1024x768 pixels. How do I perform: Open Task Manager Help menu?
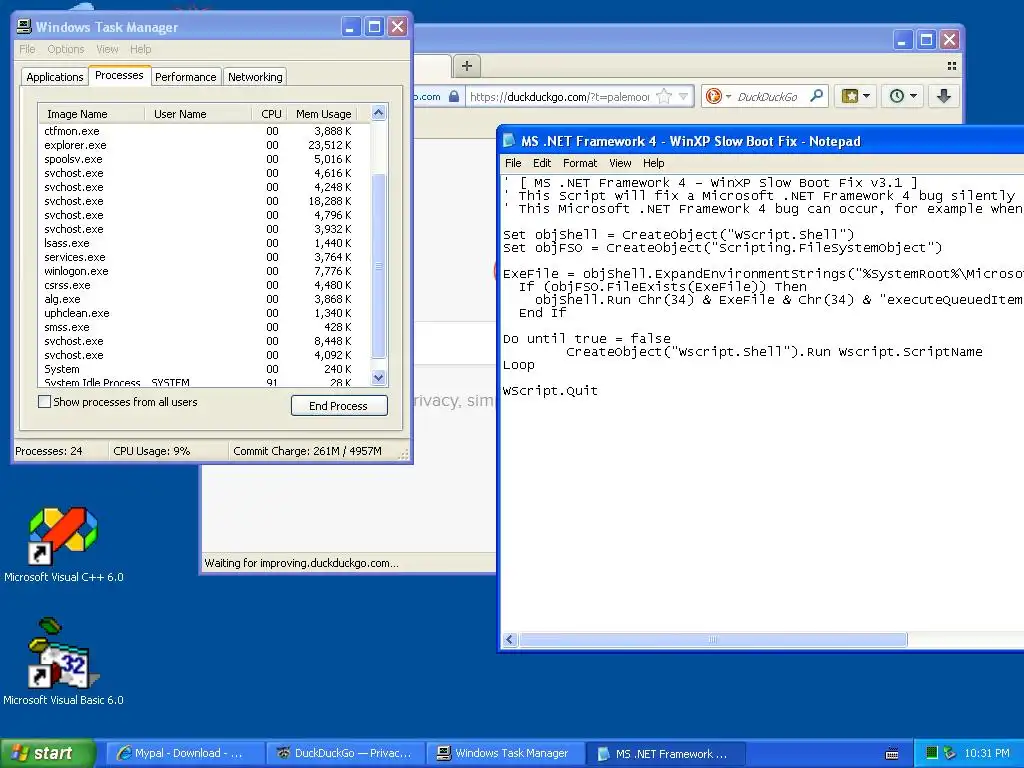click(x=140, y=49)
